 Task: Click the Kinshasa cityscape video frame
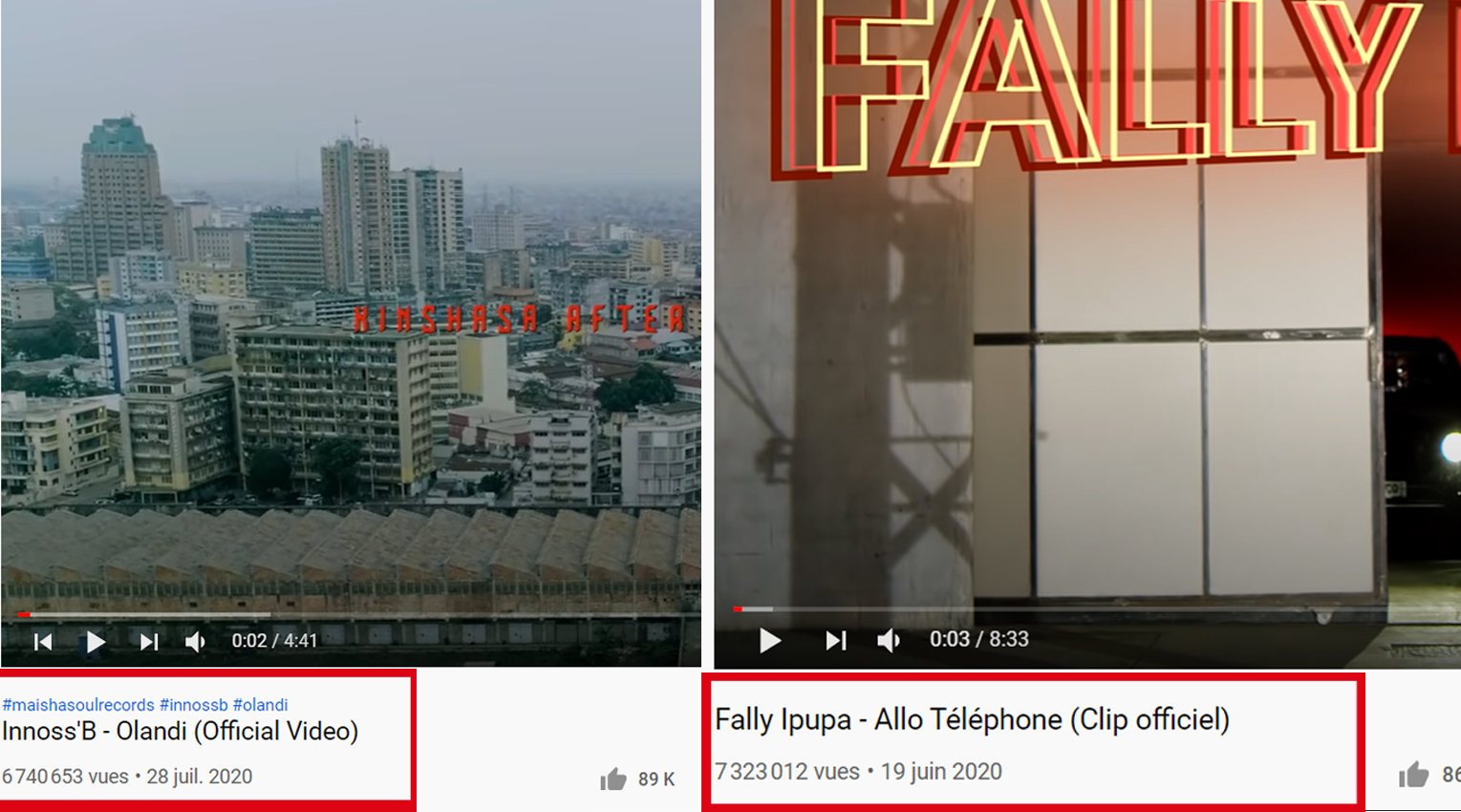(x=351, y=306)
